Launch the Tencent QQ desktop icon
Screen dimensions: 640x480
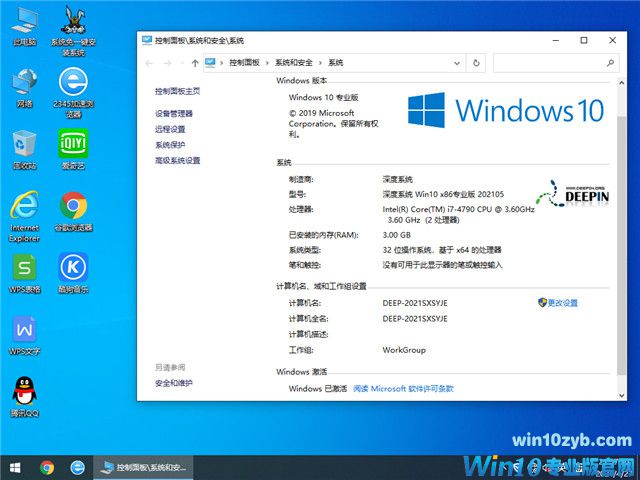click(24, 397)
